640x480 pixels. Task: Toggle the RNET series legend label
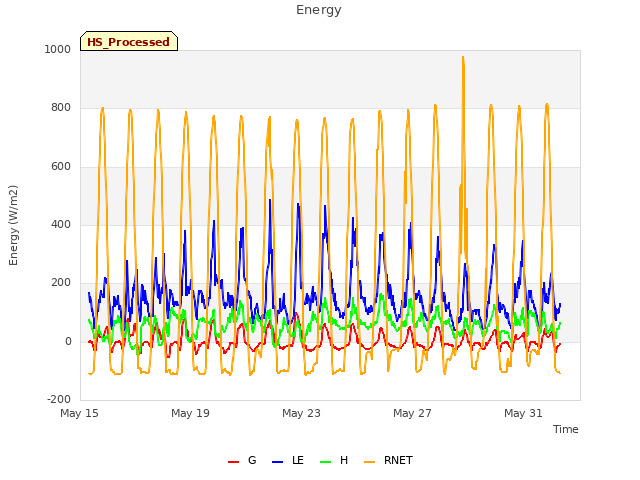(398, 460)
